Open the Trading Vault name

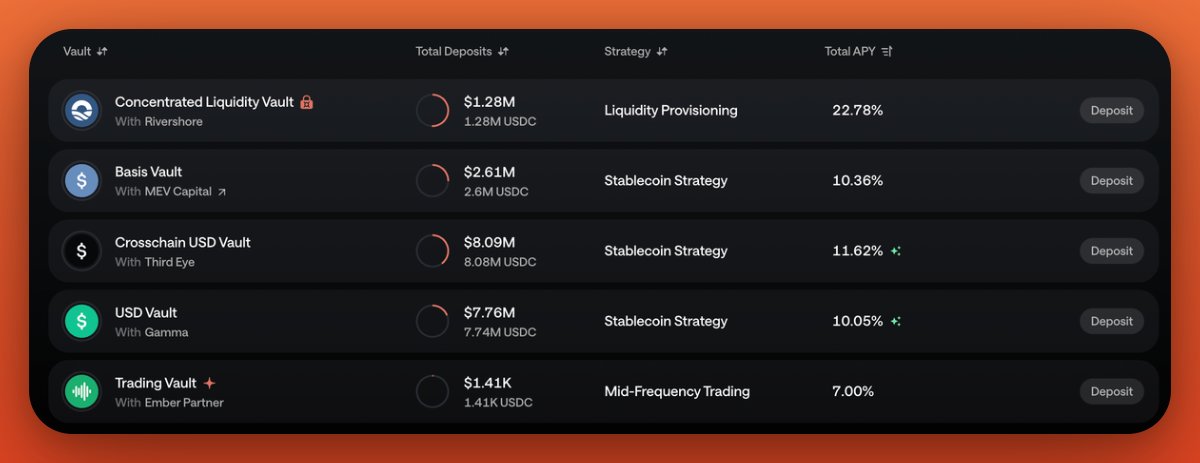click(155, 383)
